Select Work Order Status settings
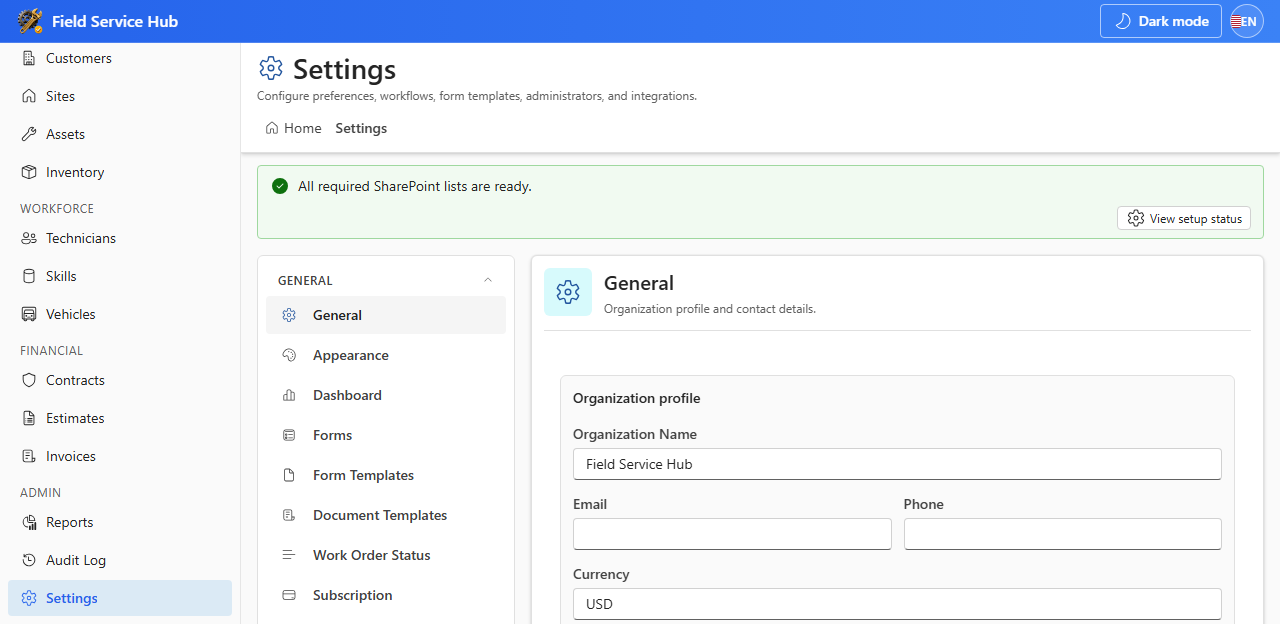This screenshot has width=1280, height=624. (386, 555)
